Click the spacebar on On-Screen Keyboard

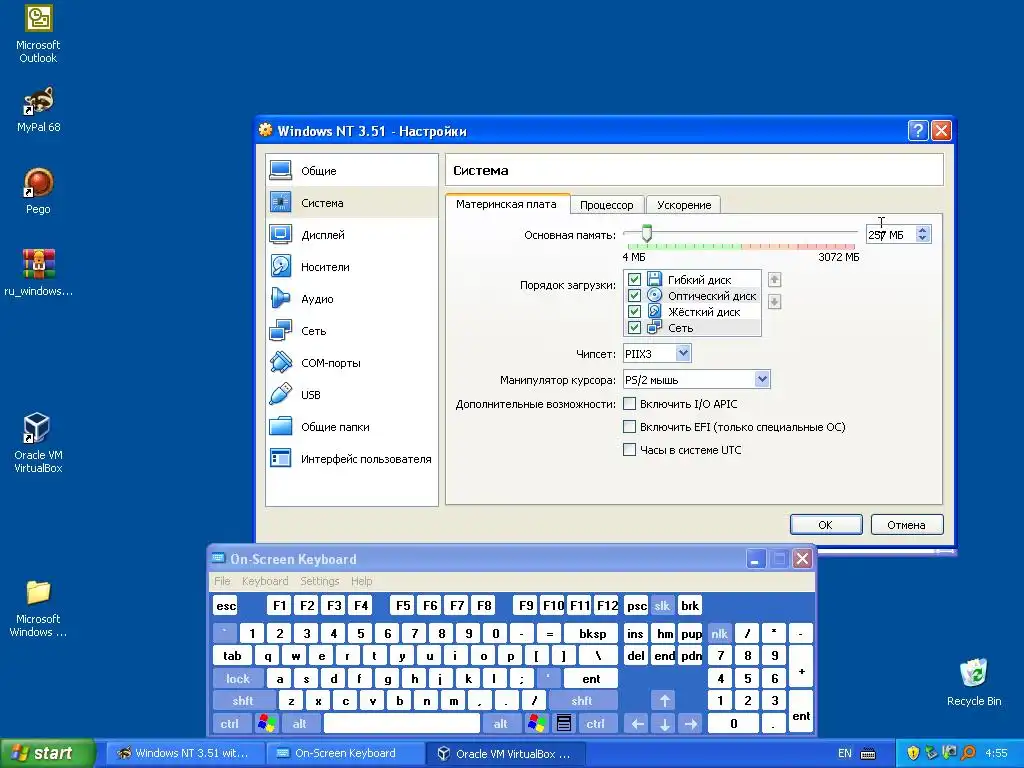(x=402, y=724)
